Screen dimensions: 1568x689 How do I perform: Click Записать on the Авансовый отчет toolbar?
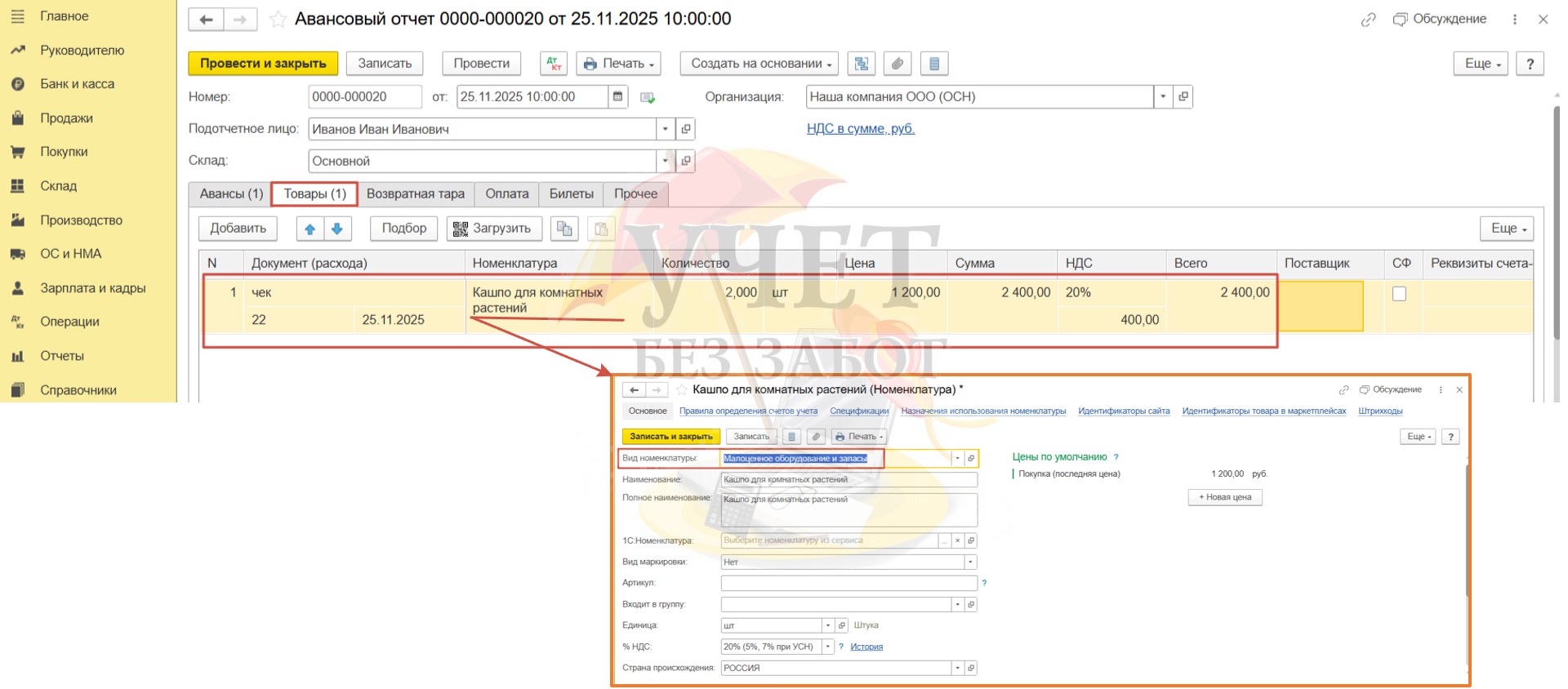385,64
